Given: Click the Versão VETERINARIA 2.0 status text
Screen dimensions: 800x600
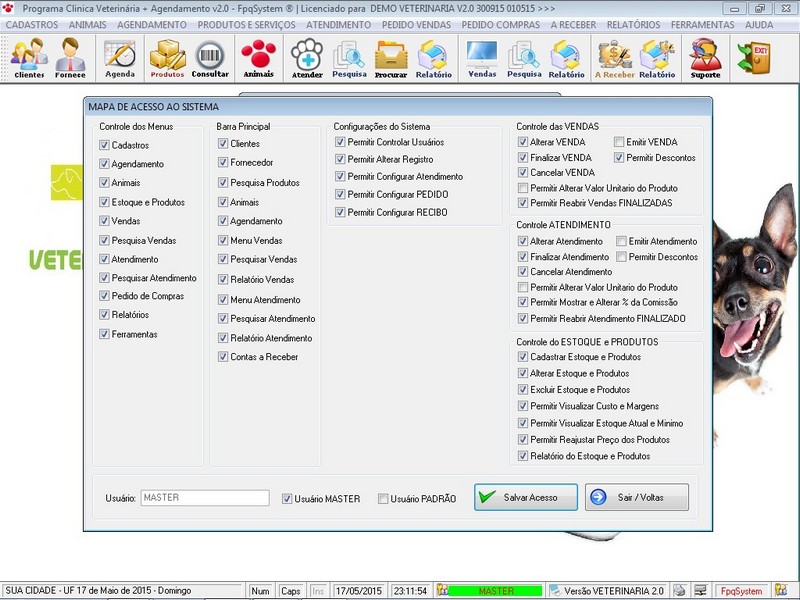Looking at the screenshot, I should click(614, 591).
